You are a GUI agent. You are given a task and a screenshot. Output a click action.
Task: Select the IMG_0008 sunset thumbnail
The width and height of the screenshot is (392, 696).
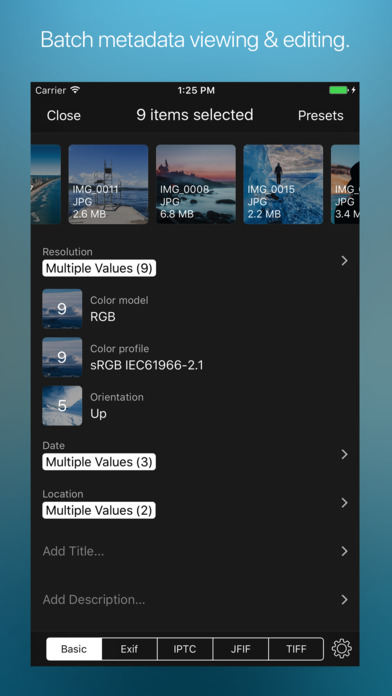point(196,184)
